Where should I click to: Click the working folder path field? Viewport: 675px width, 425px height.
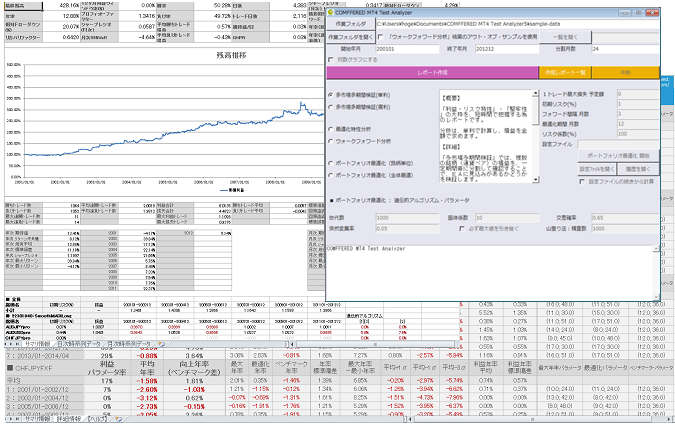[x=517, y=24]
